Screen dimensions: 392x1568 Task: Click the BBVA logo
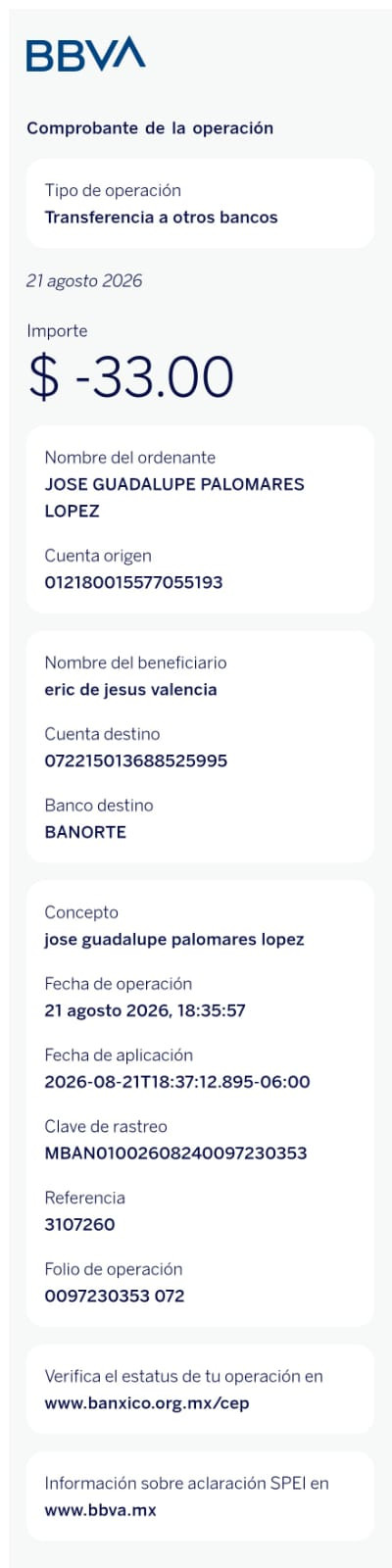(x=86, y=54)
